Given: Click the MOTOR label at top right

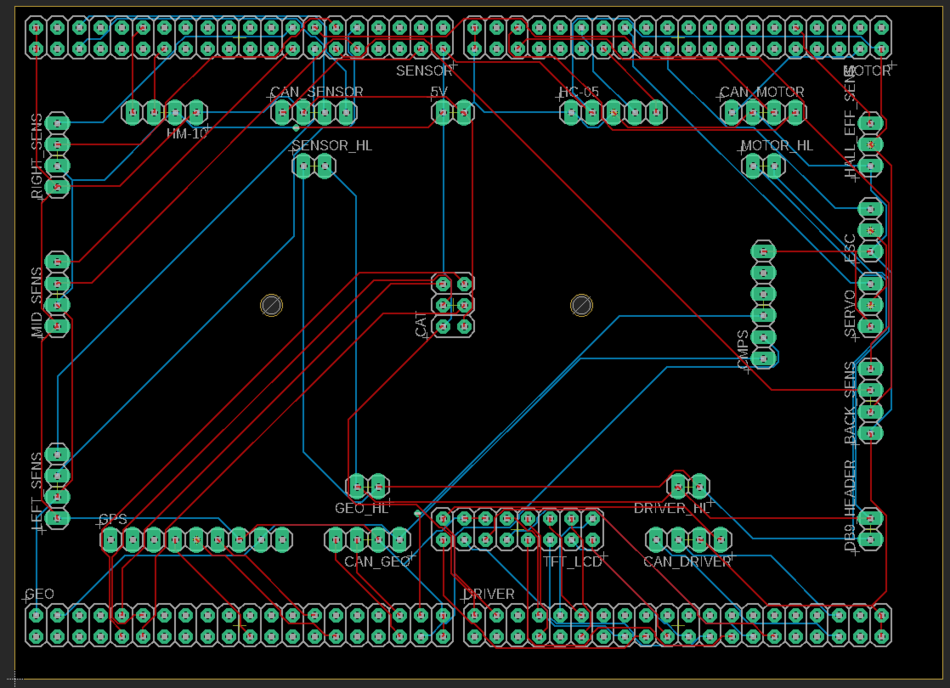Looking at the screenshot, I should coord(867,71).
